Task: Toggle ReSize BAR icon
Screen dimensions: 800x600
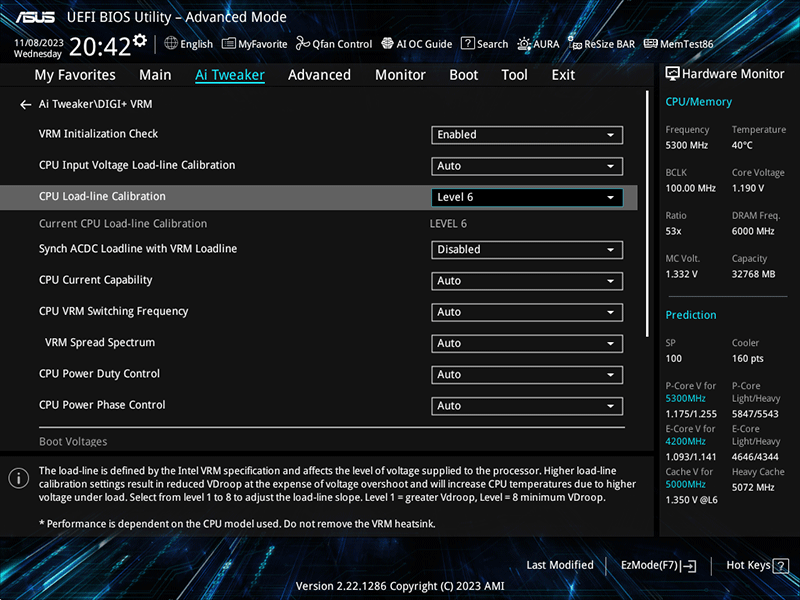Action: [x=575, y=44]
